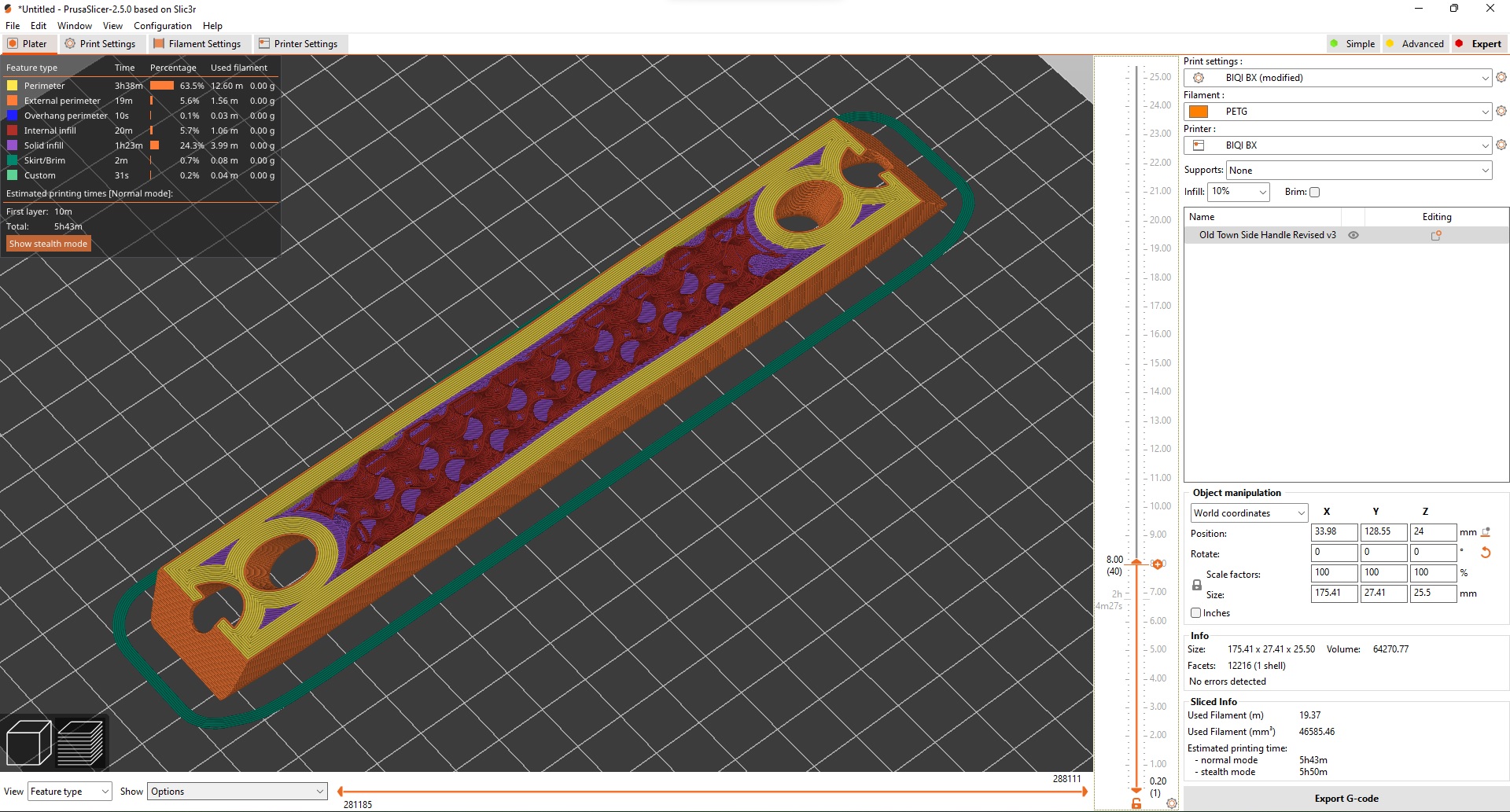This screenshot has width=1510, height=812.
Task: Select the sliced layers preview icon
Action: coord(80,742)
